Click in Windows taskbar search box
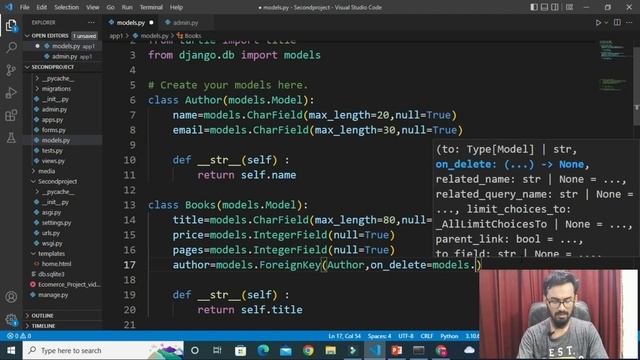 tap(103, 351)
